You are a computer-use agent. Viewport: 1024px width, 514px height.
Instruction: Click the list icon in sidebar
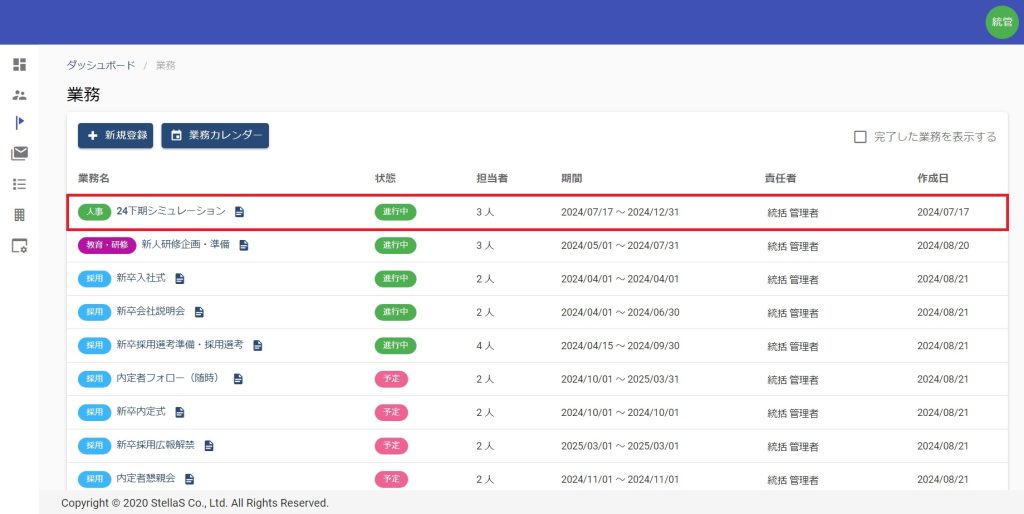click(x=19, y=184)
